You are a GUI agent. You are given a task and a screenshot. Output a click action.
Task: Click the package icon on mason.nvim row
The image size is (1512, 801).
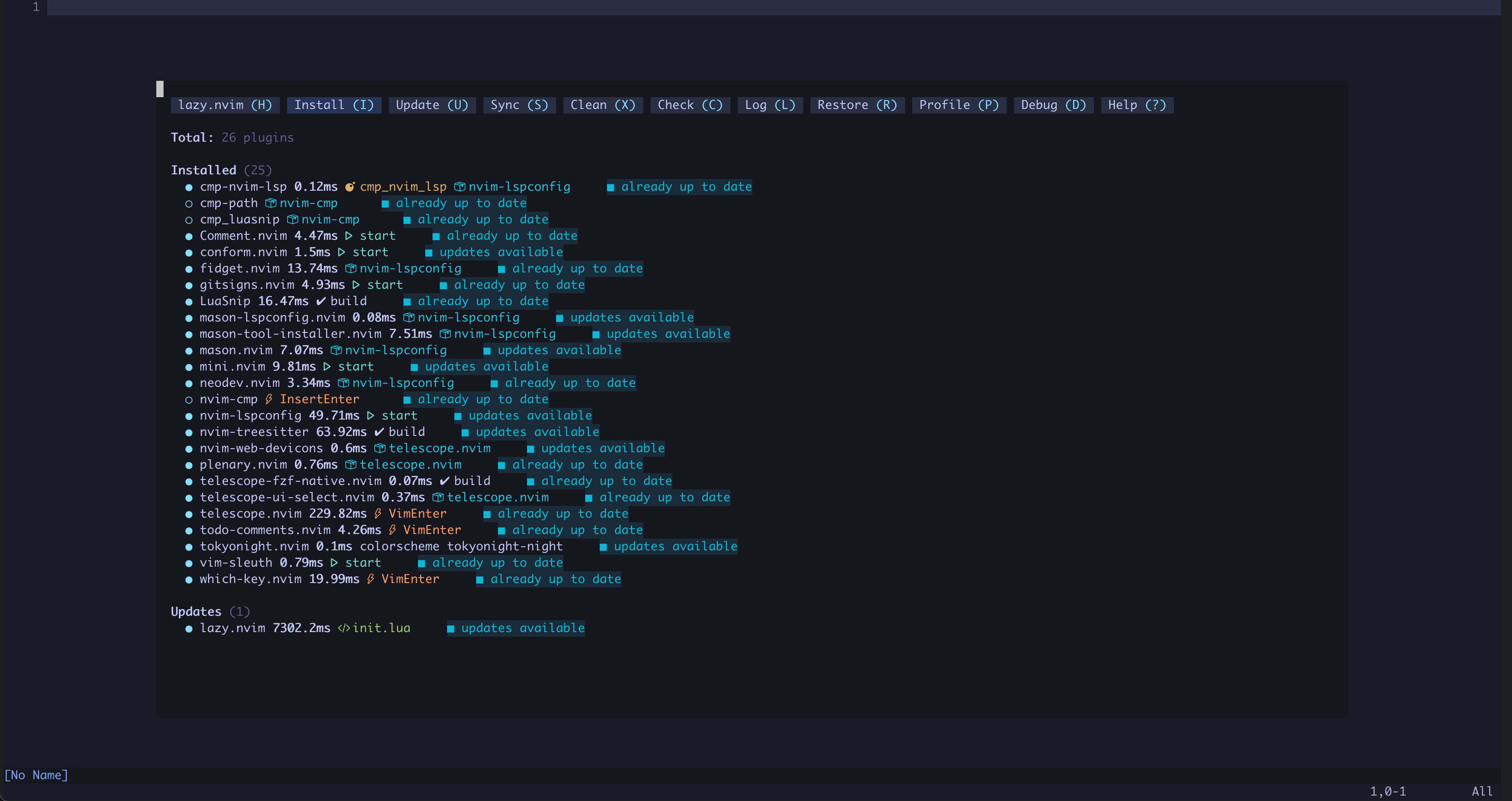coord(336,351)
